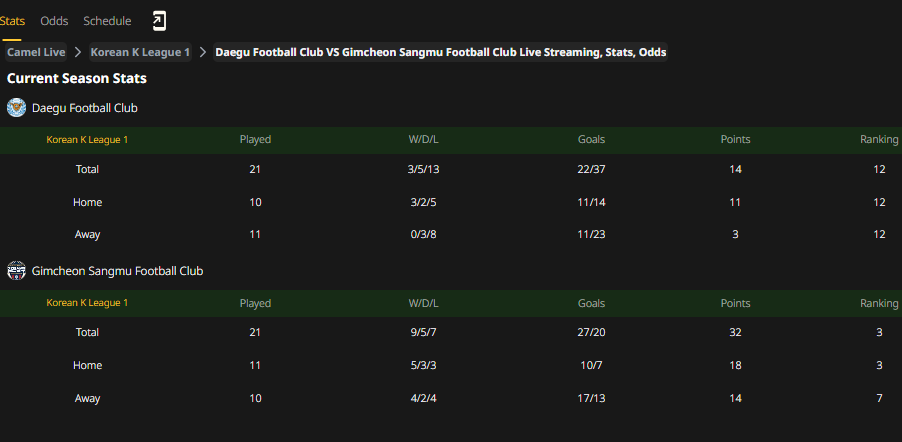Click the Points column header in Daegu table

click(x=735, y=139)
